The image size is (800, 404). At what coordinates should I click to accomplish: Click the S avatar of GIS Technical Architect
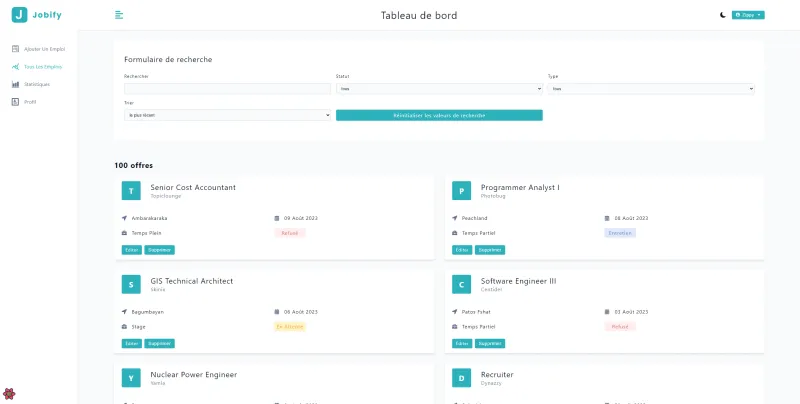tap(131, 284)
